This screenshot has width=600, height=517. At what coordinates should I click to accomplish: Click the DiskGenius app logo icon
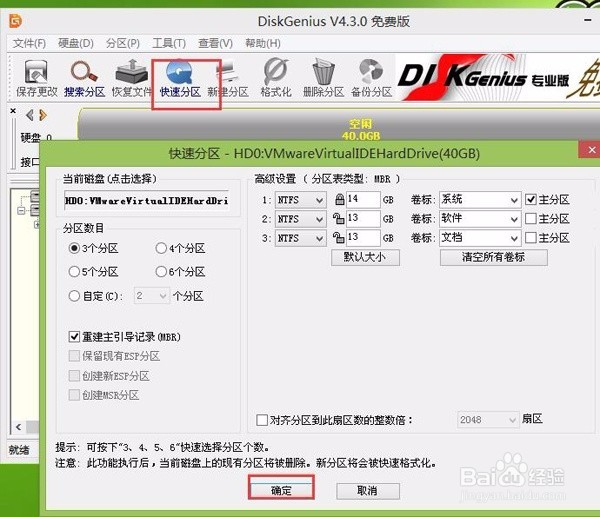tap(16, 21)
